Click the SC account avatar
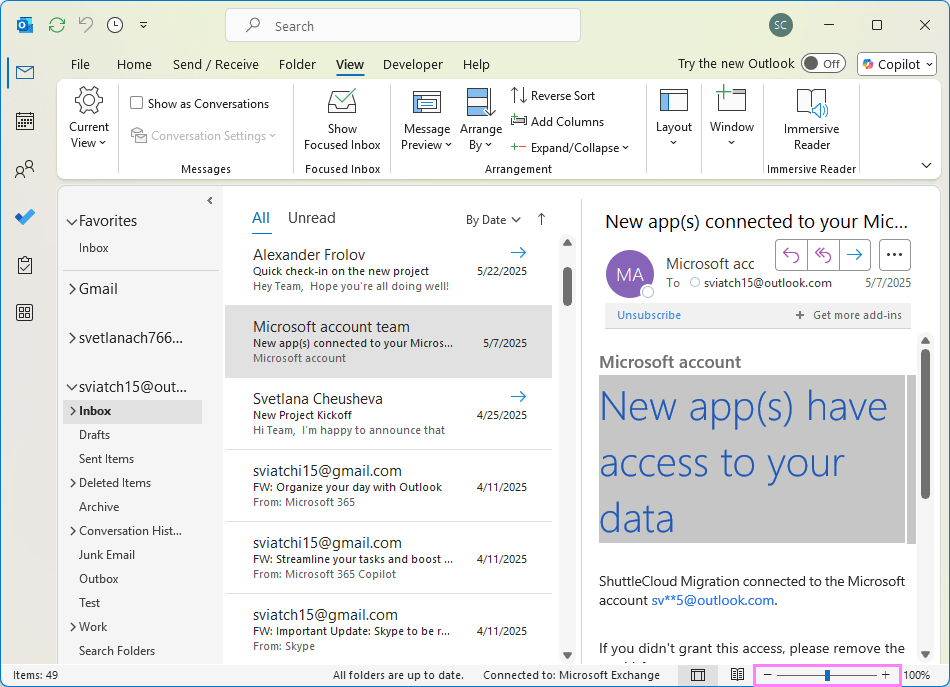The width and height of the screenshot is (950, 687). tap(780, 25)
